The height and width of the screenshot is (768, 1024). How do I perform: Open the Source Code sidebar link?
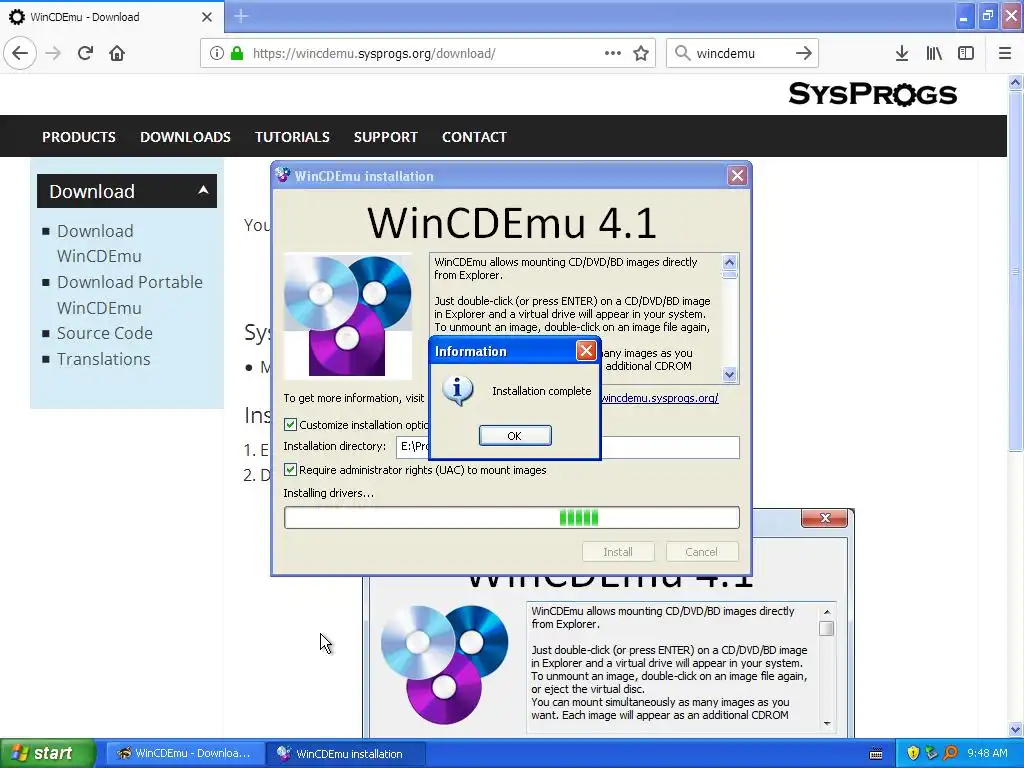tap(104, 333)
